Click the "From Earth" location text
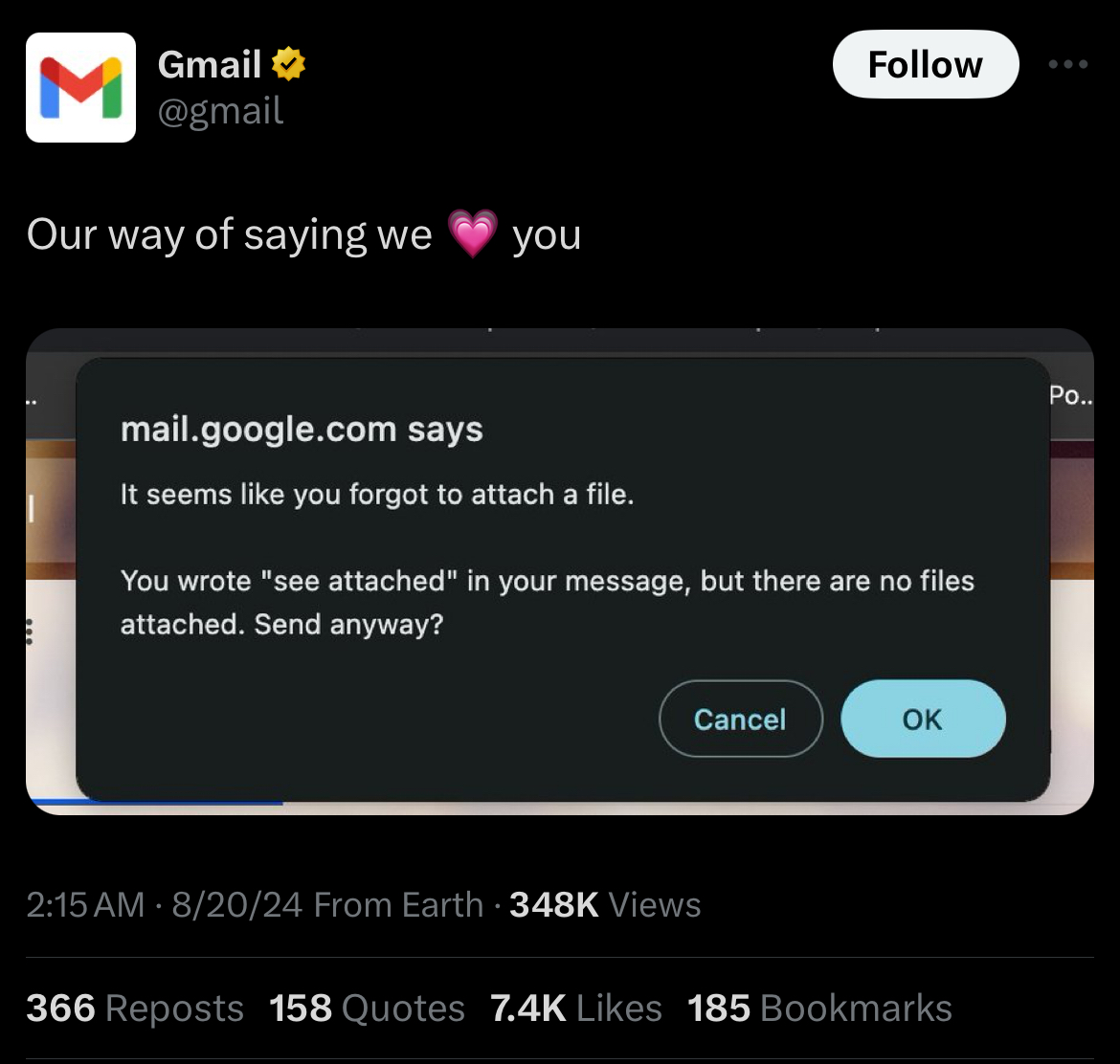This screenshot has height=1064, width=1120. 398,904
